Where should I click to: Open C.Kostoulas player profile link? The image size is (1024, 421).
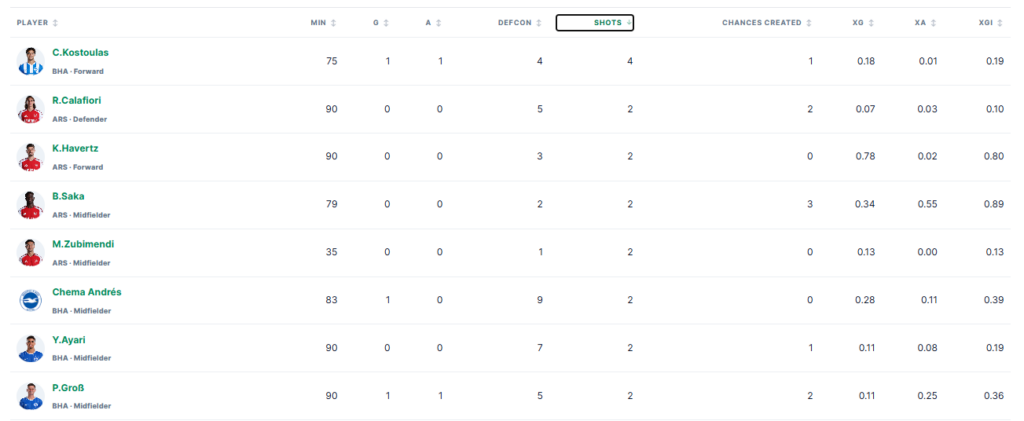[80, 53]
